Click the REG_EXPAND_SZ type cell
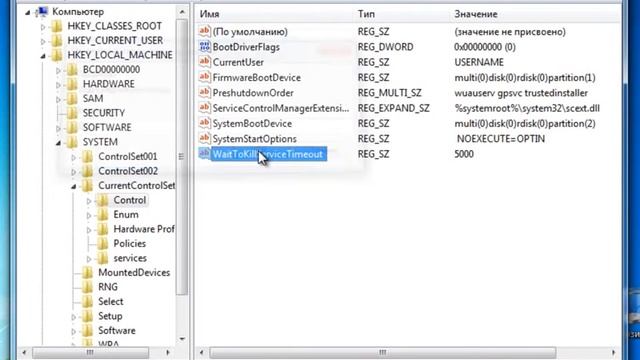Image resolution: width=640 pixels, height=360 pixels. [x=393, y=108]
